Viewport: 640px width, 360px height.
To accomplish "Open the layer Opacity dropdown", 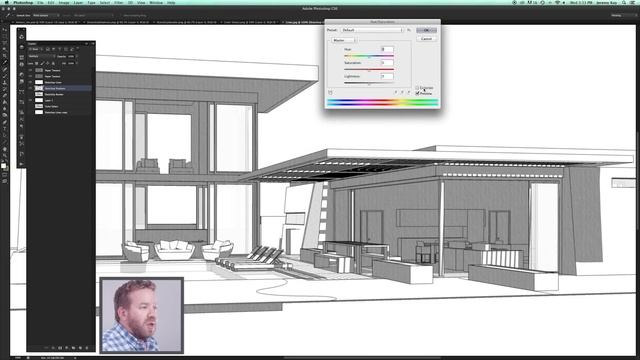I will click(77, 56).
